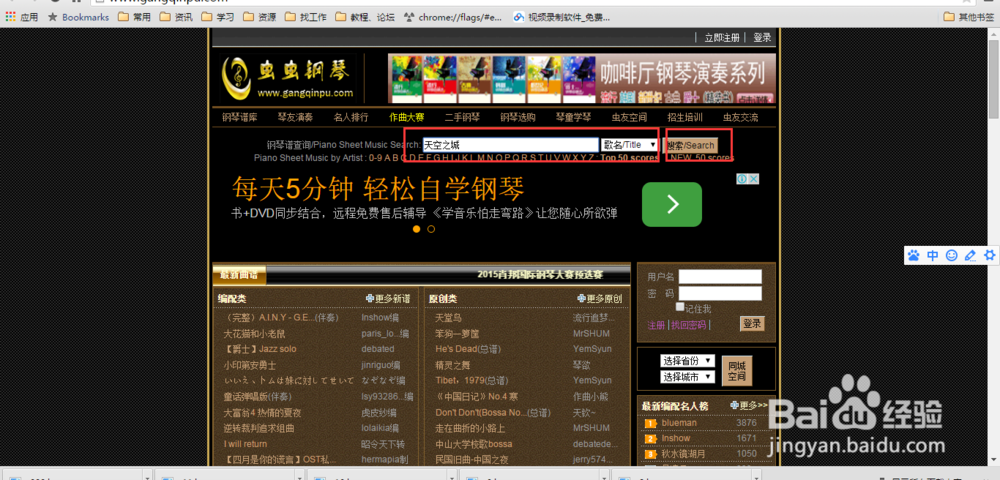The height and width of the screenshot is (480, 1000).
Task: Click the 立即注册 link at top
Action: 722,38
